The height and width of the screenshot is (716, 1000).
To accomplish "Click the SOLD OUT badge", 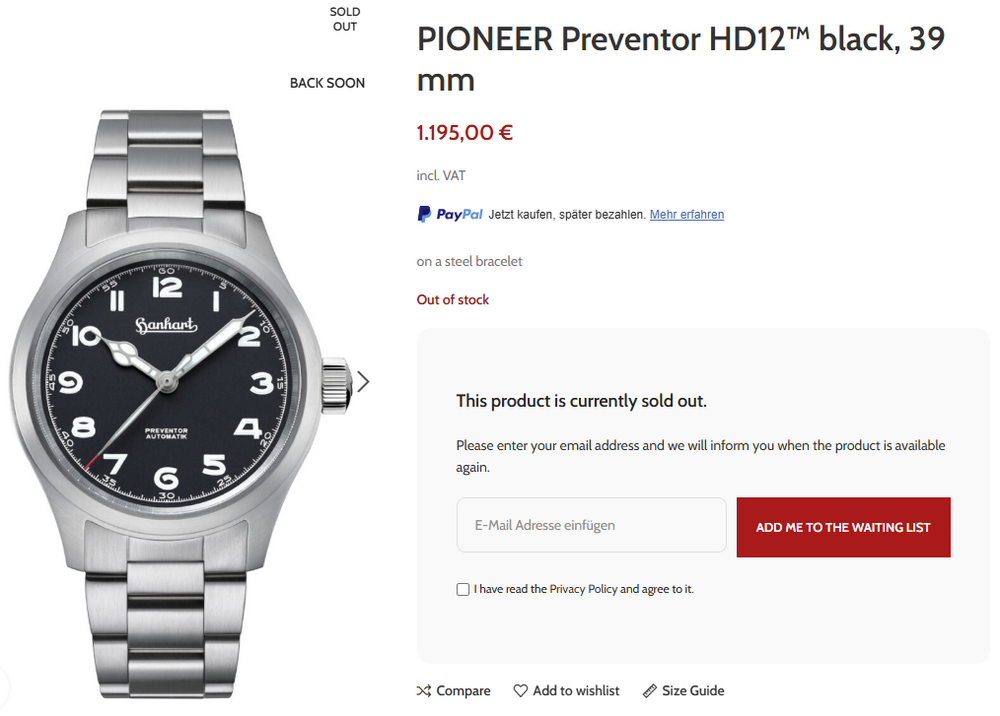I will [345, 19].
